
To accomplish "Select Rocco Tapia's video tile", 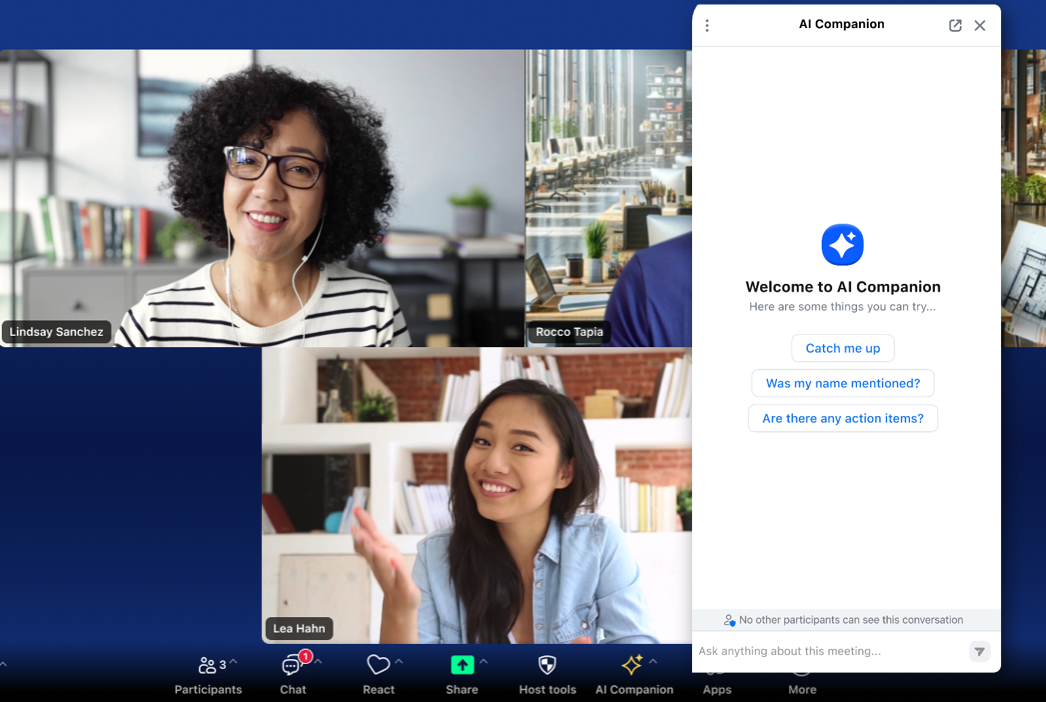I will 608,198.
